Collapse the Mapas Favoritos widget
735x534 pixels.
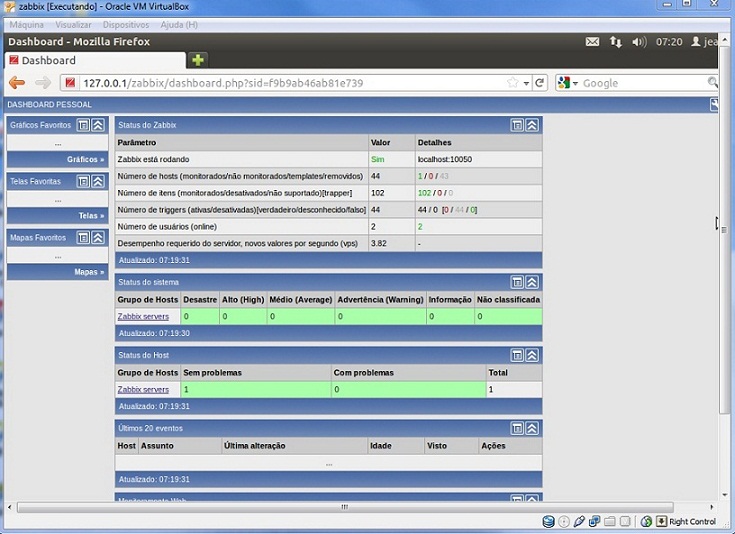coord(98,238)
